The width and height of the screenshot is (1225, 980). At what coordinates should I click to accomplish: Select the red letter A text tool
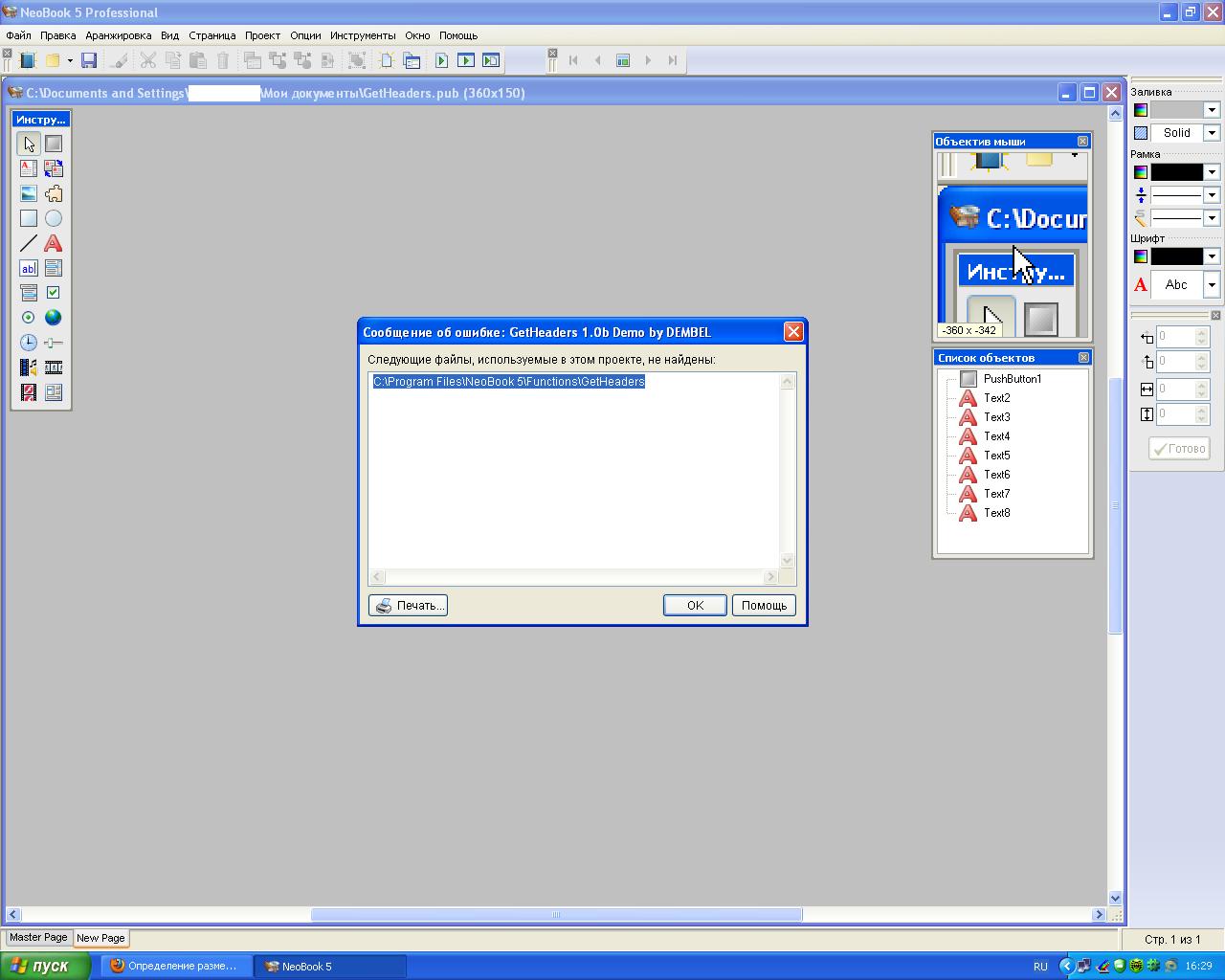click(54, 243)
